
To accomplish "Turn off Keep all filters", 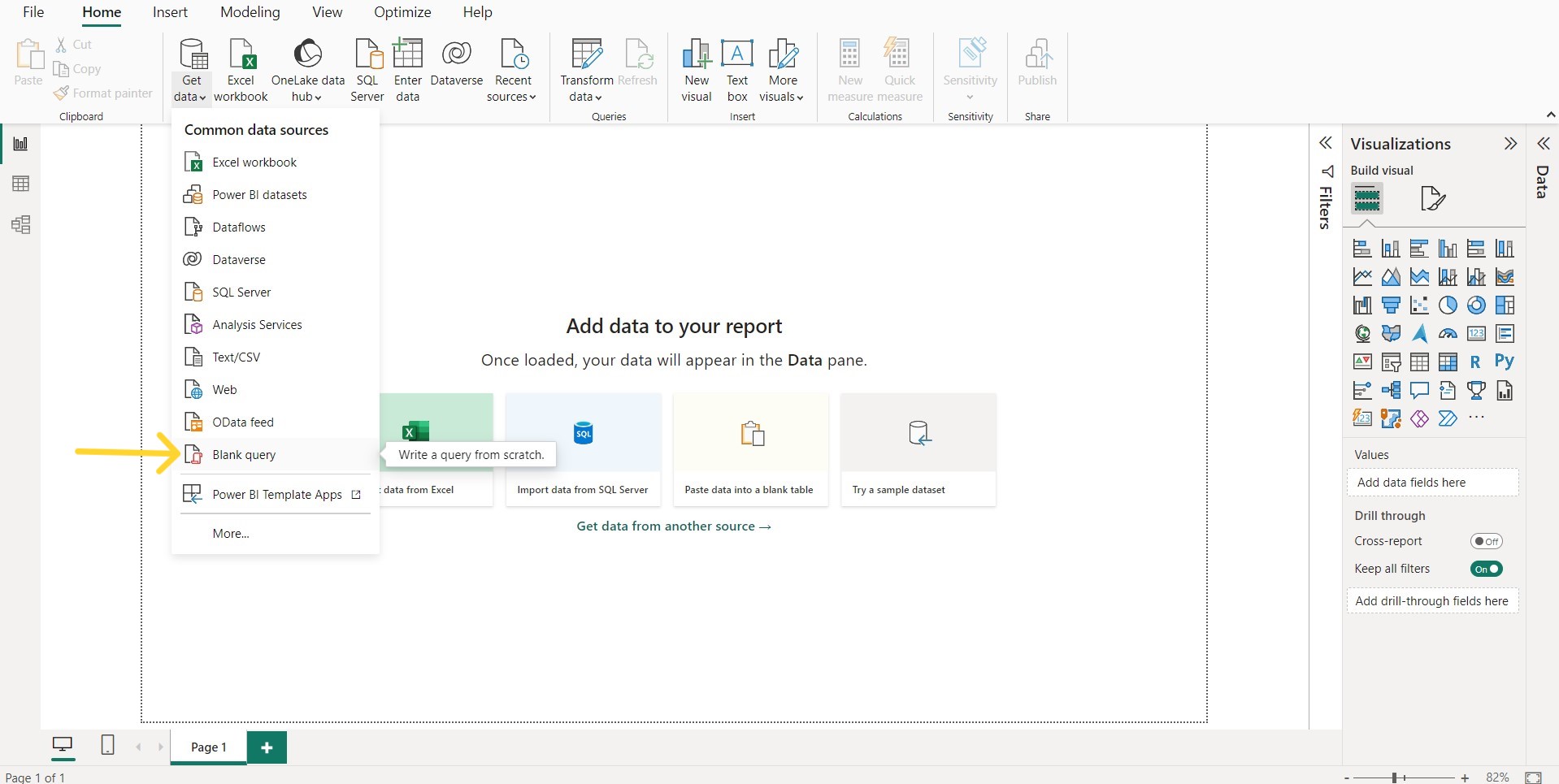I will point(1487,569).
